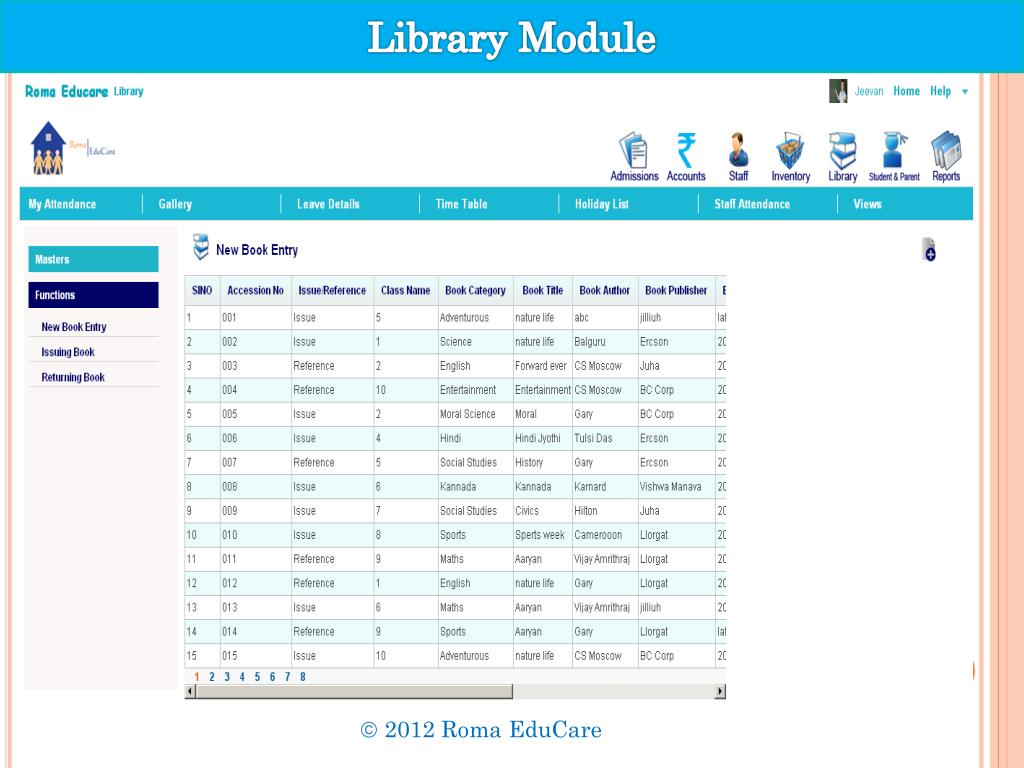Go to page 3 of the table
The image size is (1024, 768).
[x=227, y=677]
